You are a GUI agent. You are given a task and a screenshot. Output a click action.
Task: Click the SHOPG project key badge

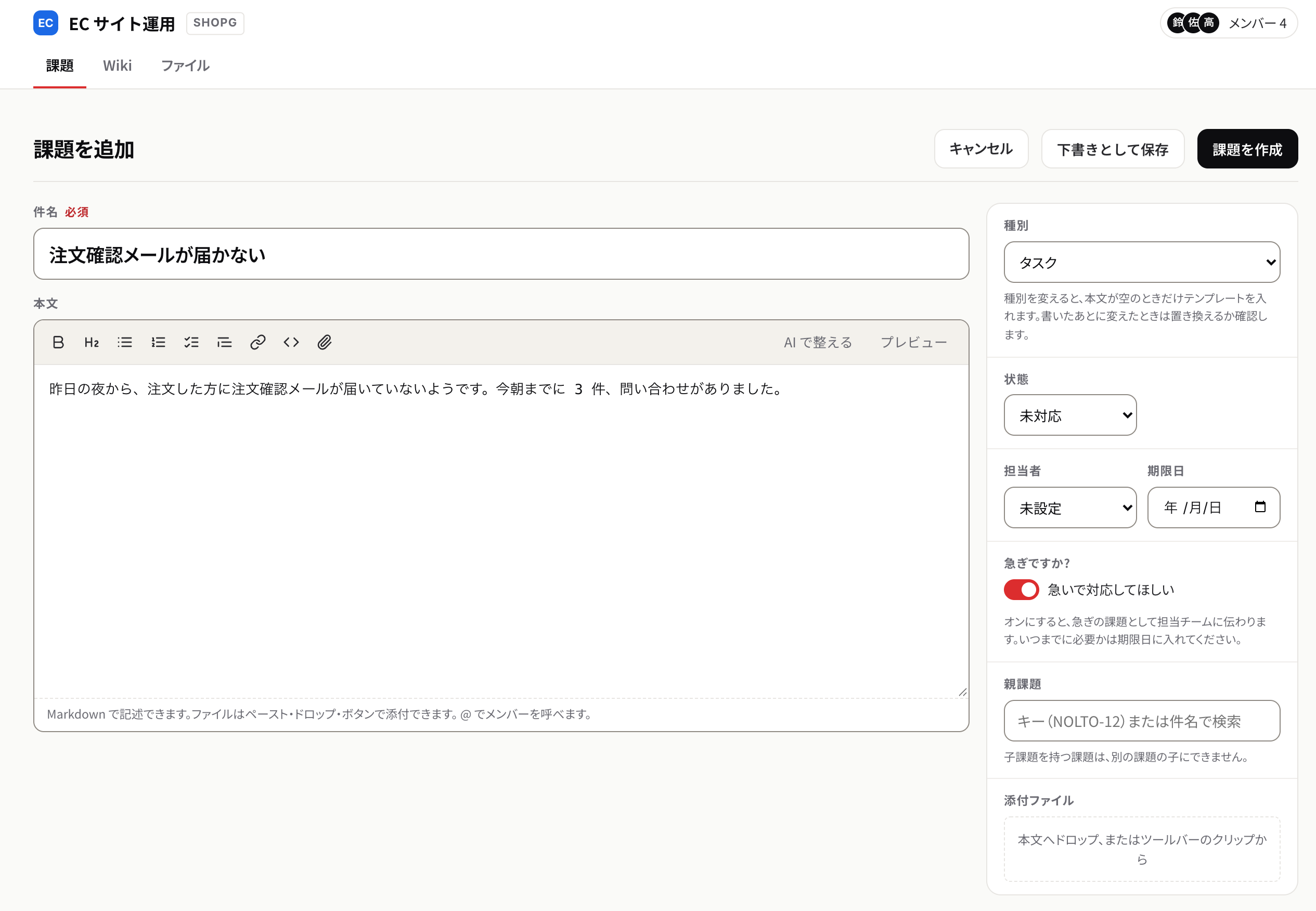(215, 23)
